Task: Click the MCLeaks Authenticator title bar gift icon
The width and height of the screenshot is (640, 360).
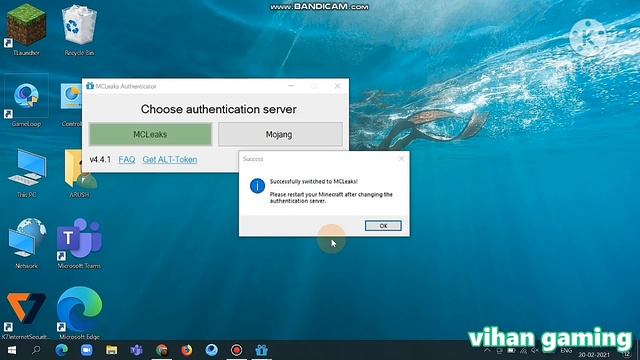Action: [90, 86]
